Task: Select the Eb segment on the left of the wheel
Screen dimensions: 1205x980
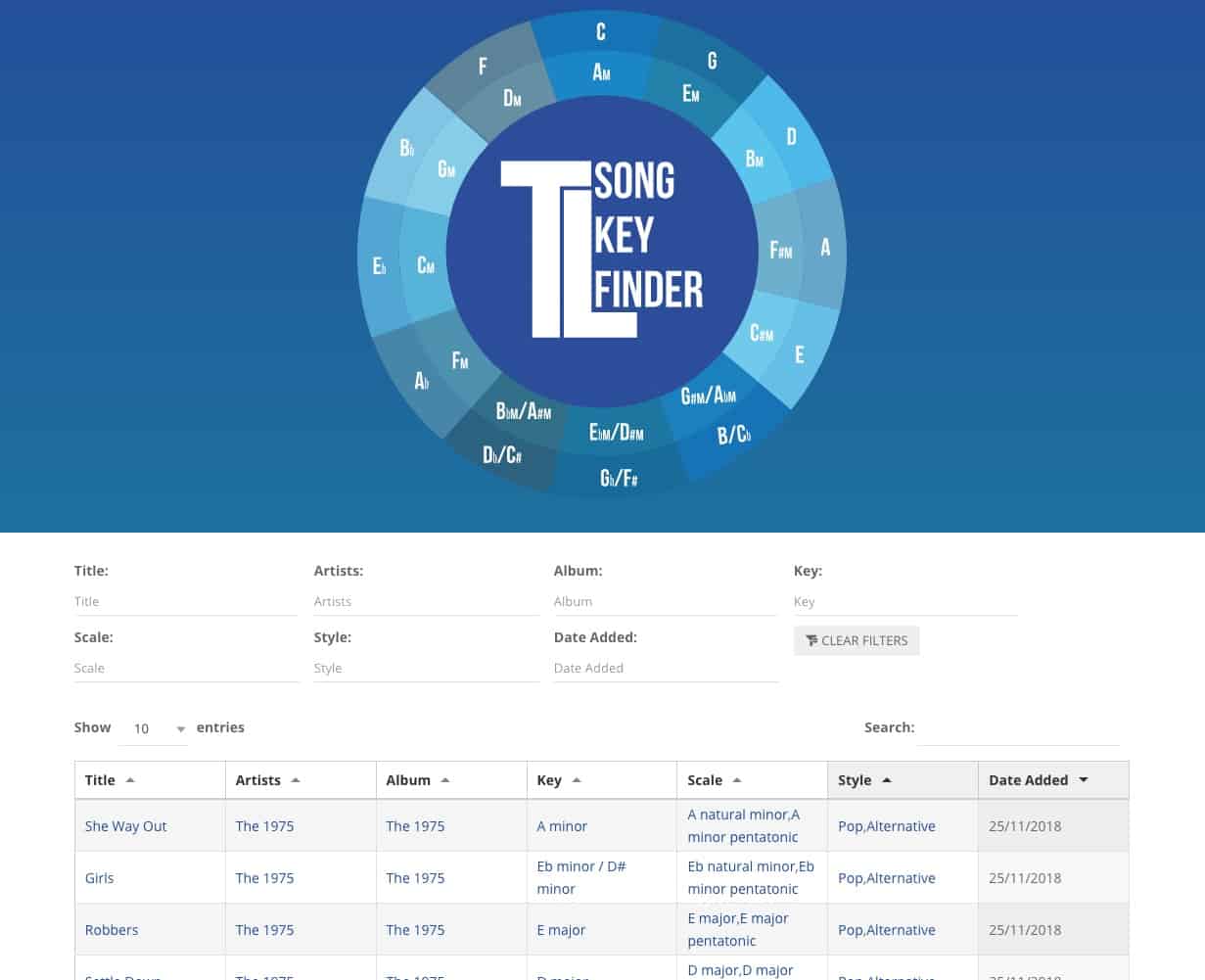Action: pos(379,265)
